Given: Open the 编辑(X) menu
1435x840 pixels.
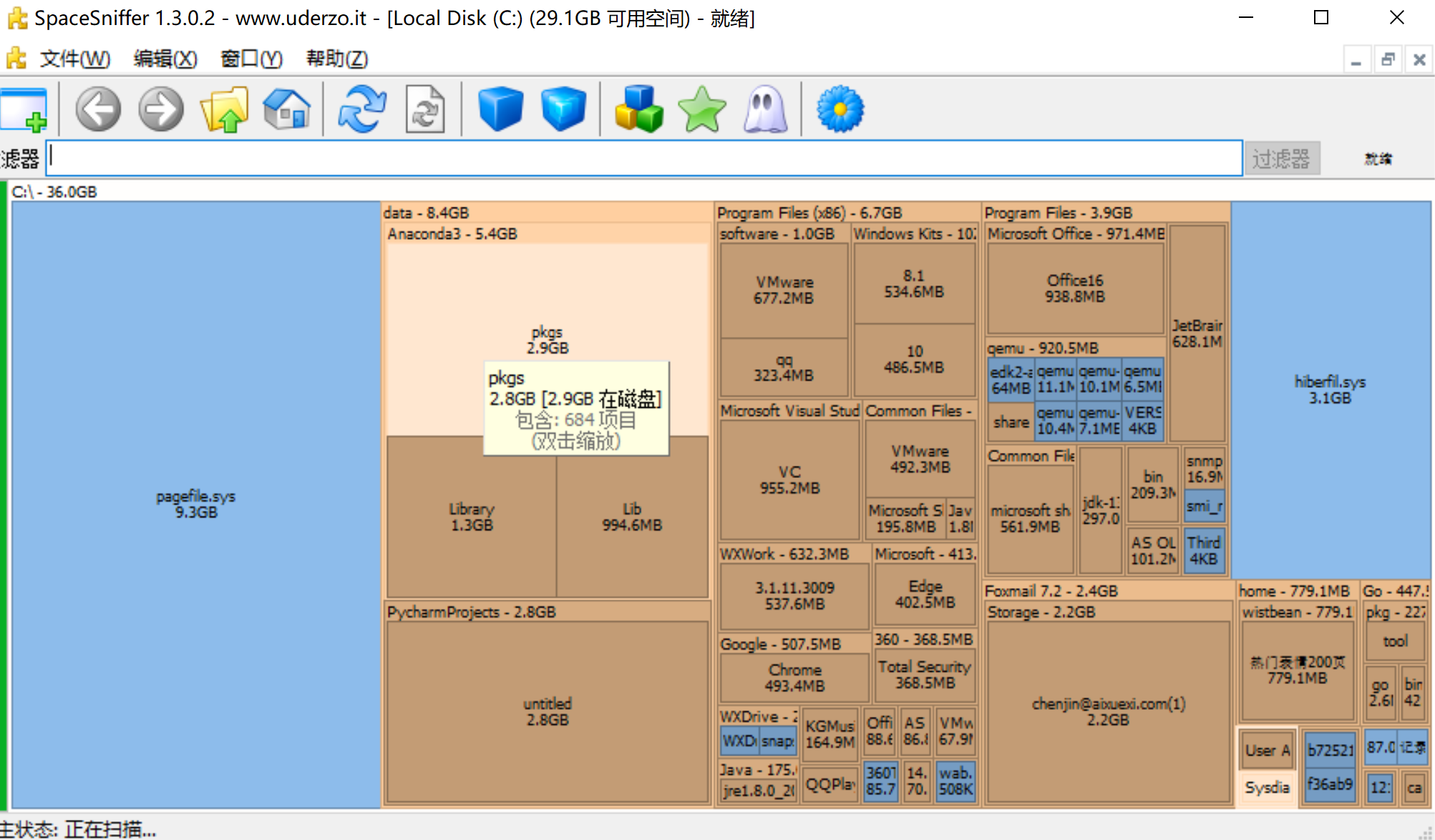Looking at the screenshot, I should coord(165,59).
